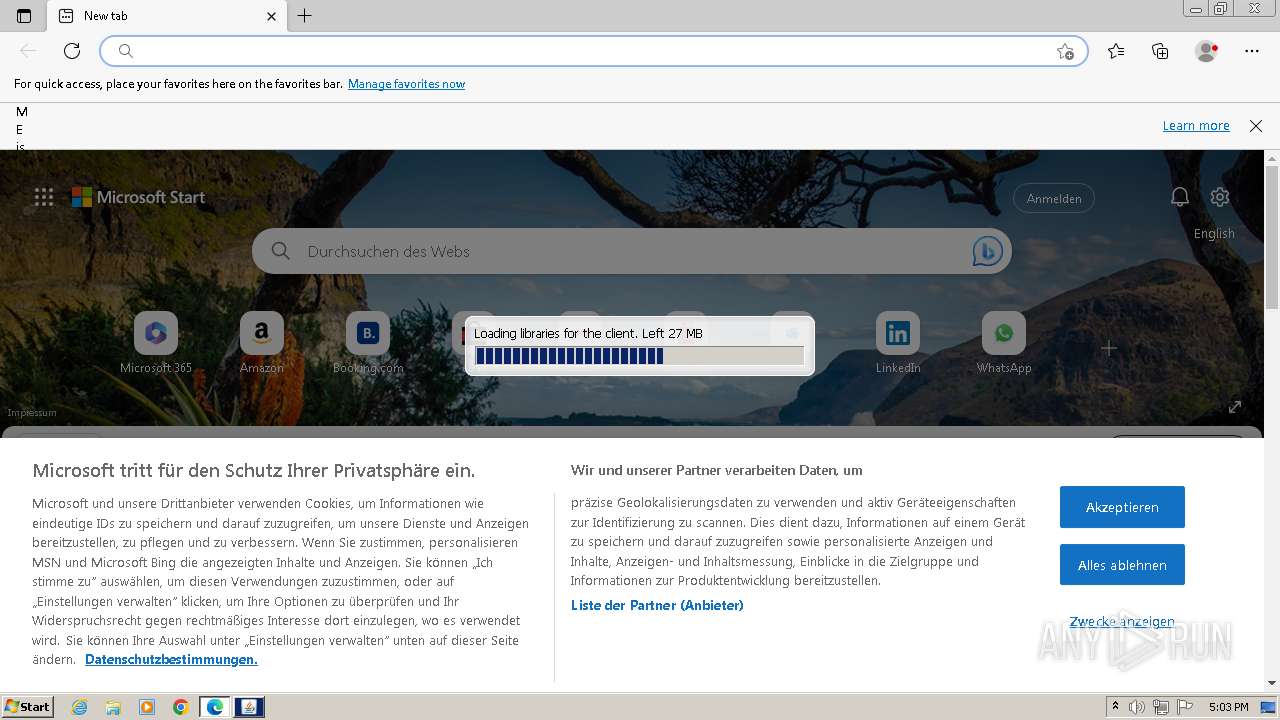Open LinkedIn quick link

point(898,343)
